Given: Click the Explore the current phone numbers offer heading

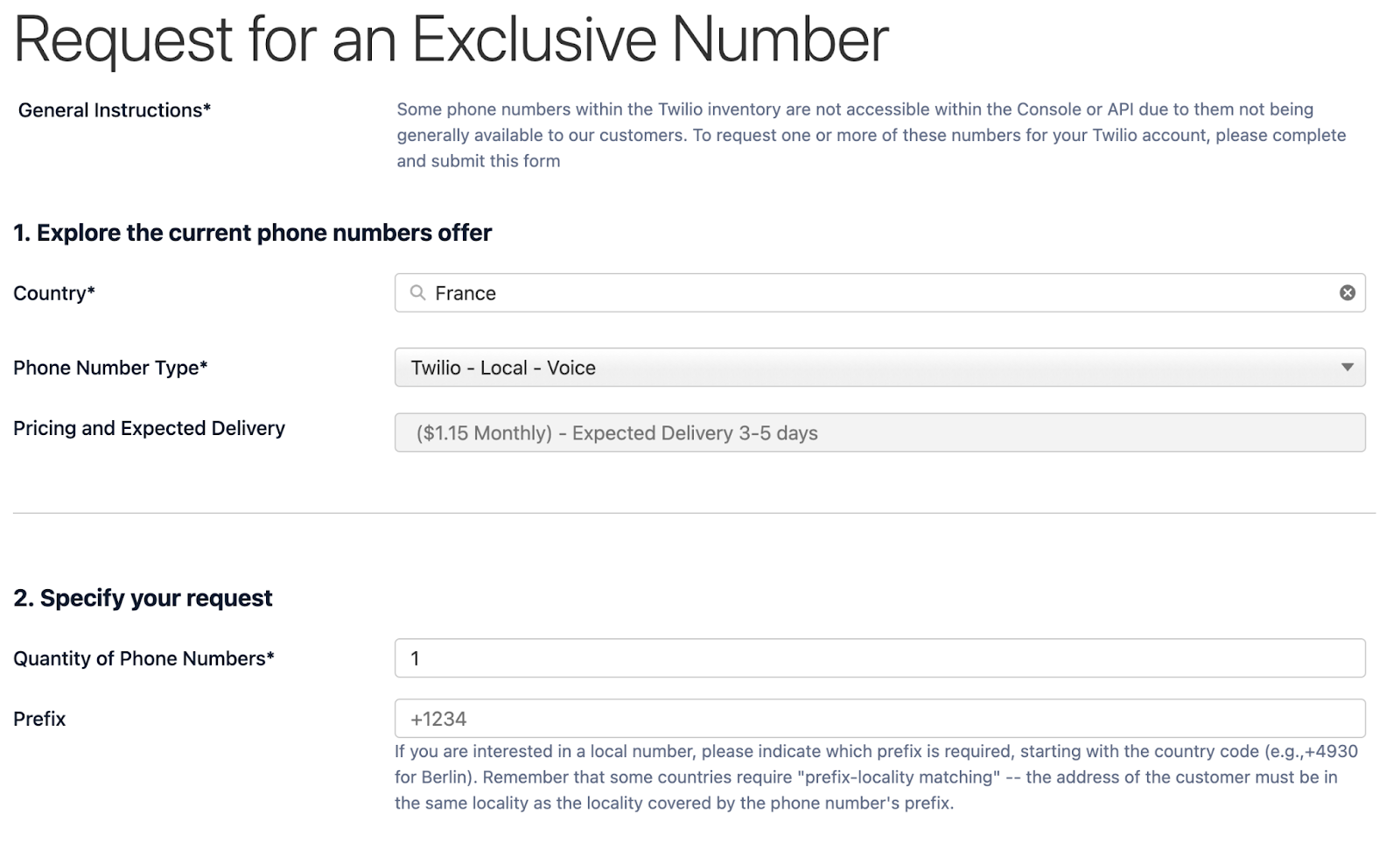Looking at the screenshot, I should click(252, 233).
